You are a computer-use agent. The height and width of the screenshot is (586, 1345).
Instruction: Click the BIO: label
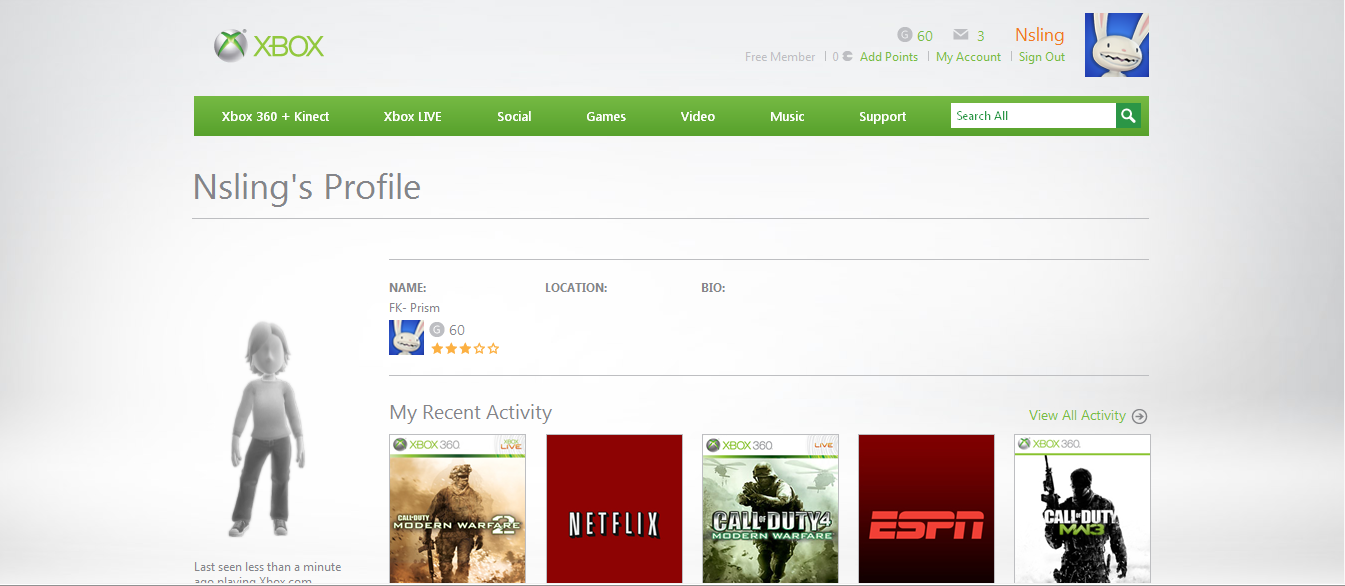(713, 288)
